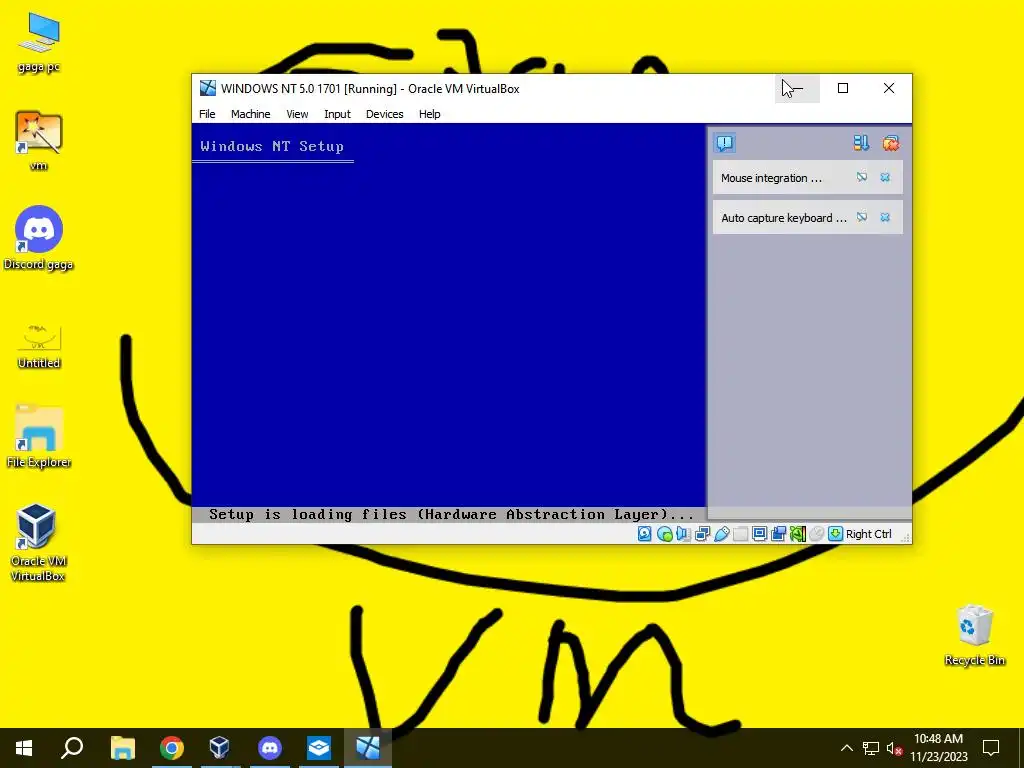Open the Action Center notifications icon
The height and width of the screenshot is (768, 1024).
point(991,748)
